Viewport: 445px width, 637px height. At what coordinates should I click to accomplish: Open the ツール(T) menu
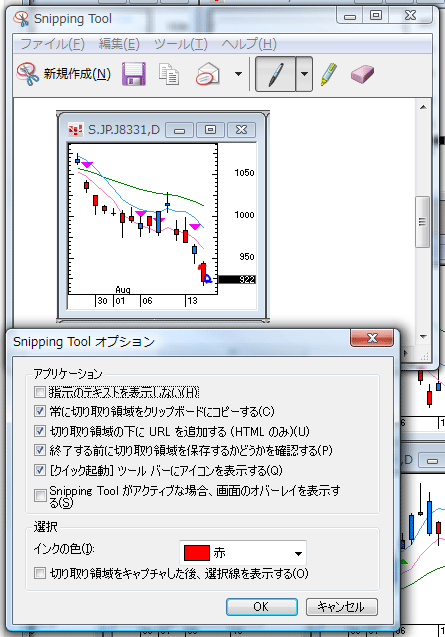click(x=181, y=43)
